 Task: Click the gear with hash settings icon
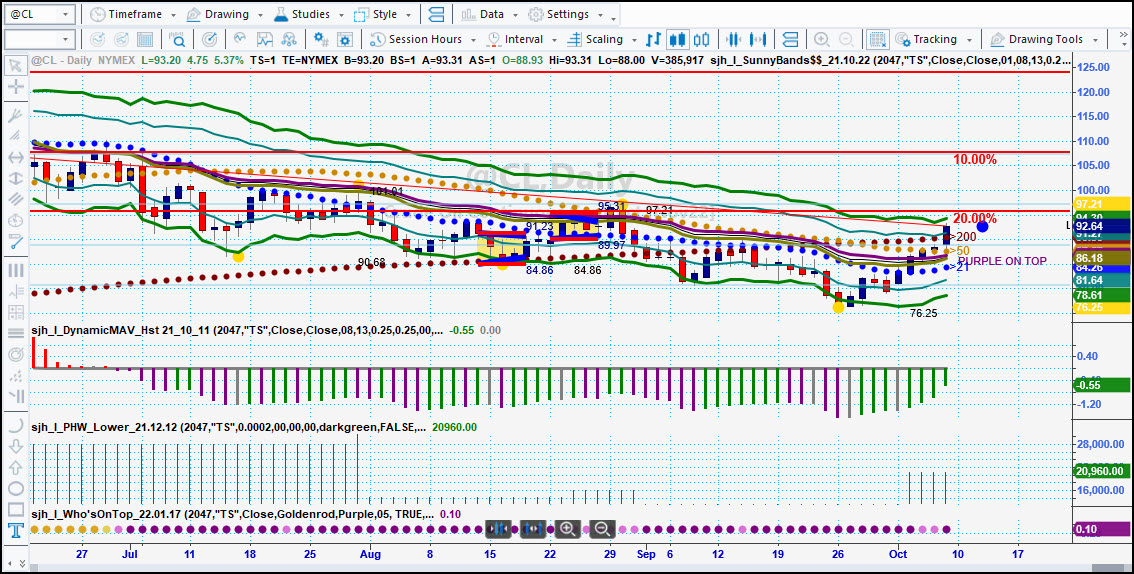tap(321, 39)
